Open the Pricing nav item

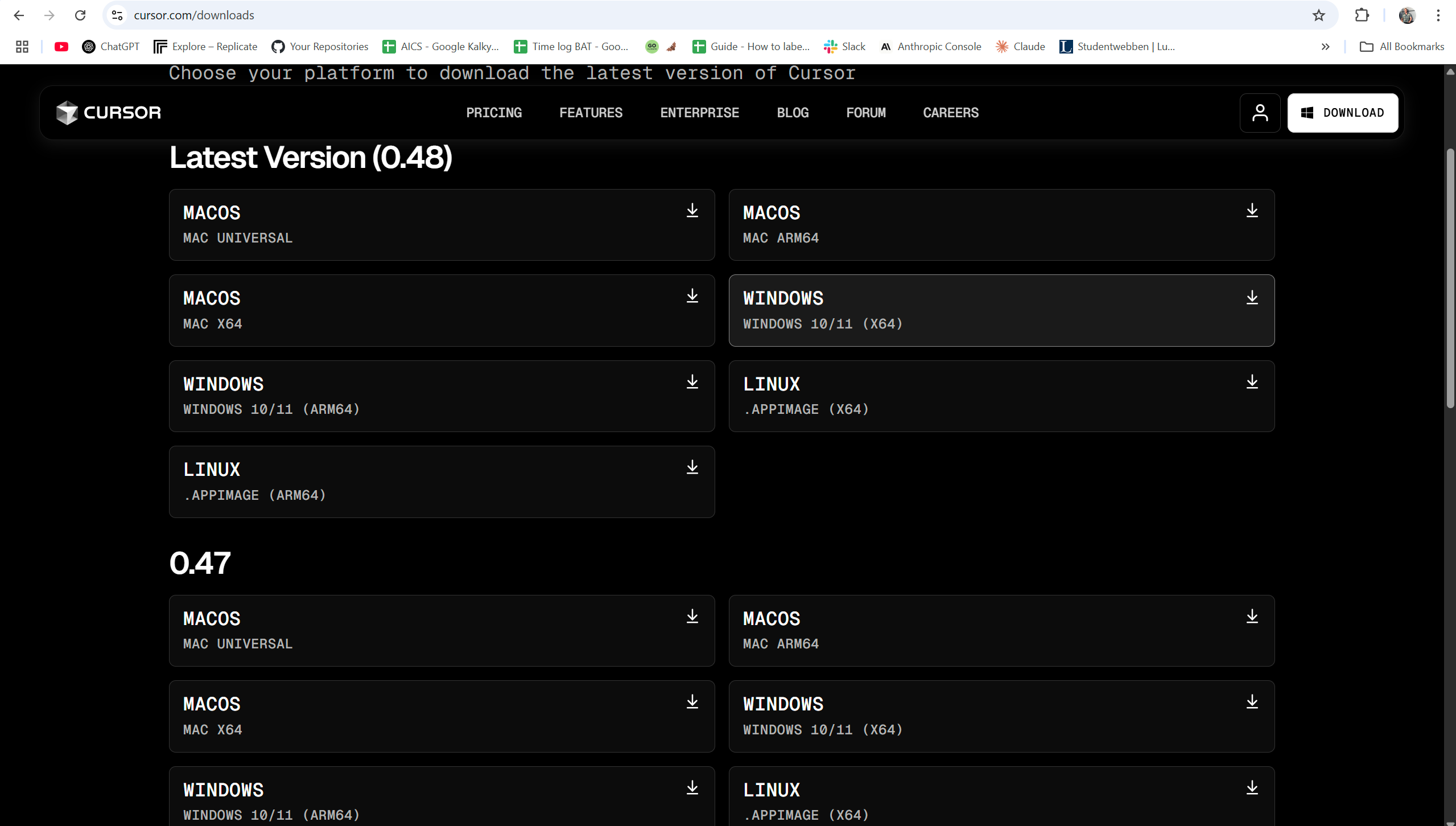coord(493,113)
